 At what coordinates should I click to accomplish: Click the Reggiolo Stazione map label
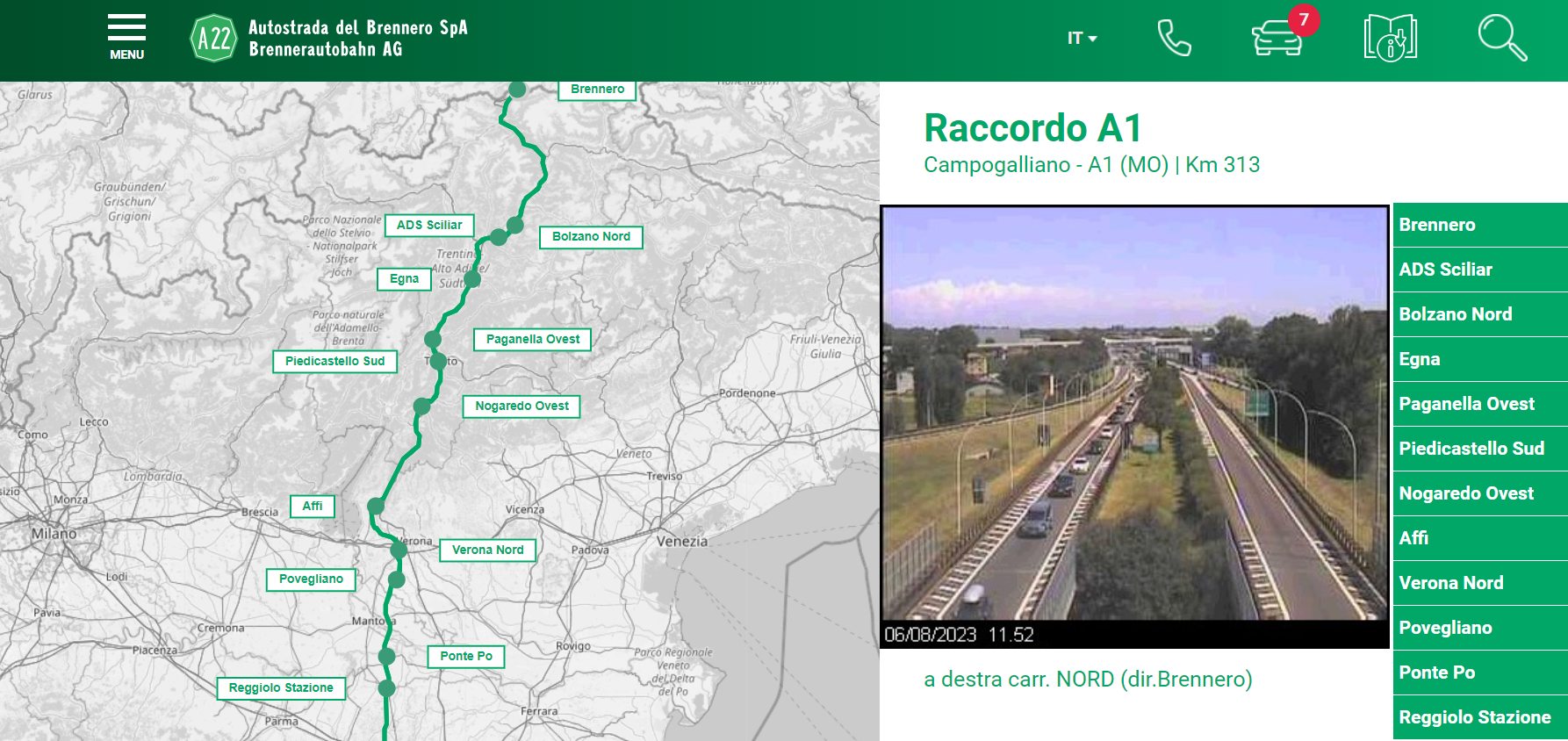[281, 687]
